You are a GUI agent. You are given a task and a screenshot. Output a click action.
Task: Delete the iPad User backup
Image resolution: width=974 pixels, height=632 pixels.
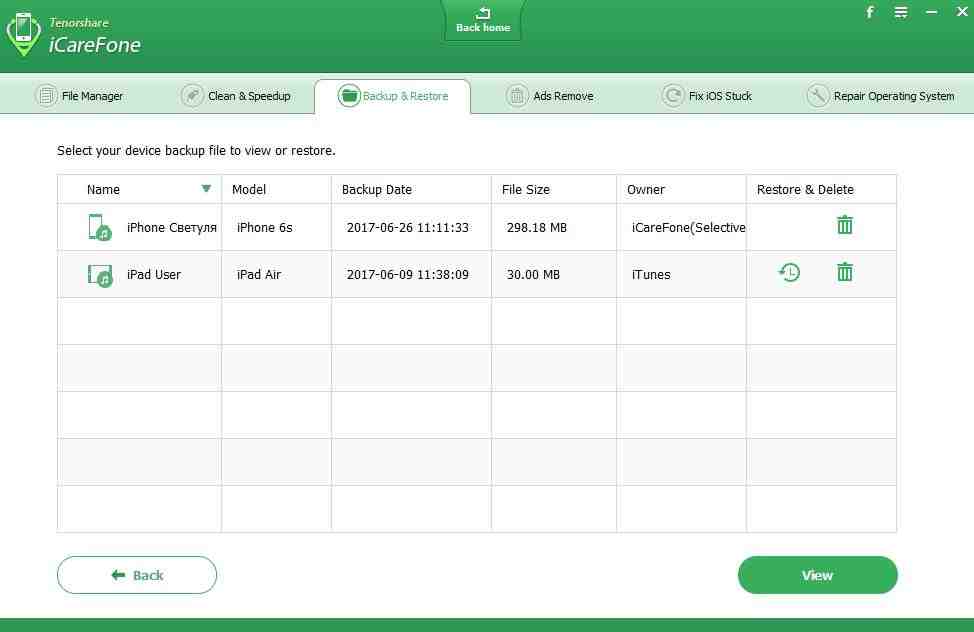click(x=845, y=272)
